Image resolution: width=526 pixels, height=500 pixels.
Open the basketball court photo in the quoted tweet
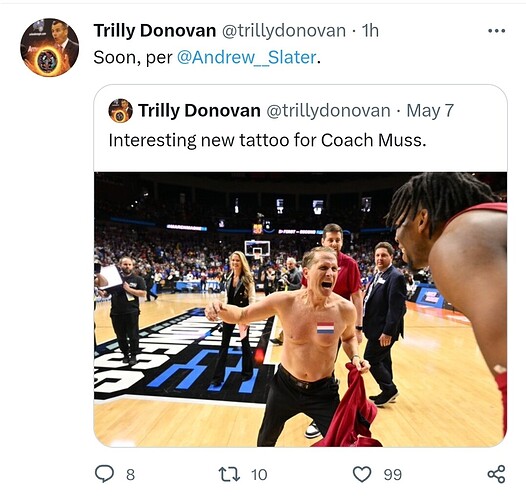[301, 309]
